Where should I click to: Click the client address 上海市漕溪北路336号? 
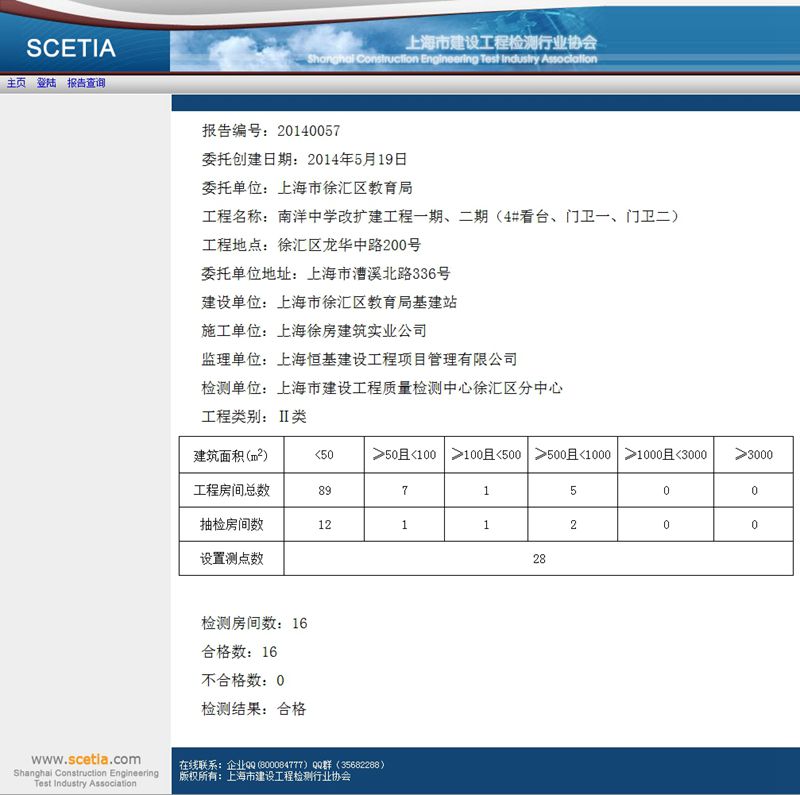(x=379, y=274)
